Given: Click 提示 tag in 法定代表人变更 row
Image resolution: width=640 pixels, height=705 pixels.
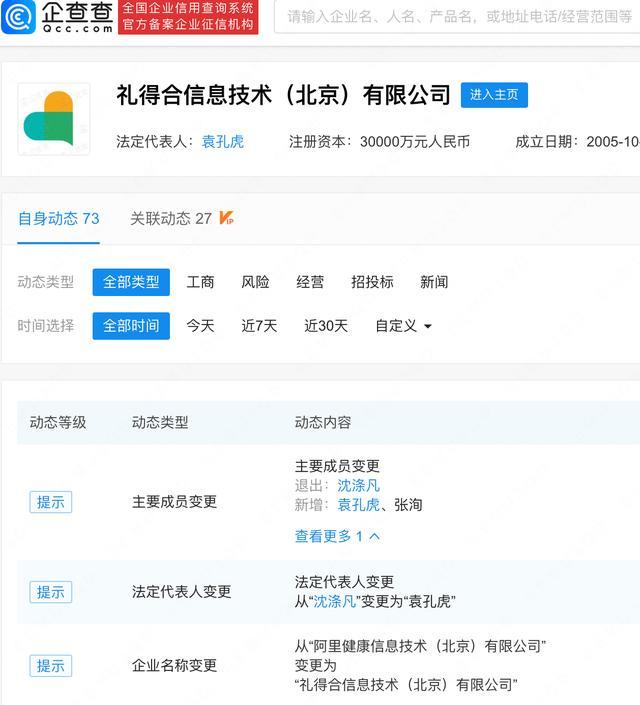Looking at the screenshot, I should (51, 592).
